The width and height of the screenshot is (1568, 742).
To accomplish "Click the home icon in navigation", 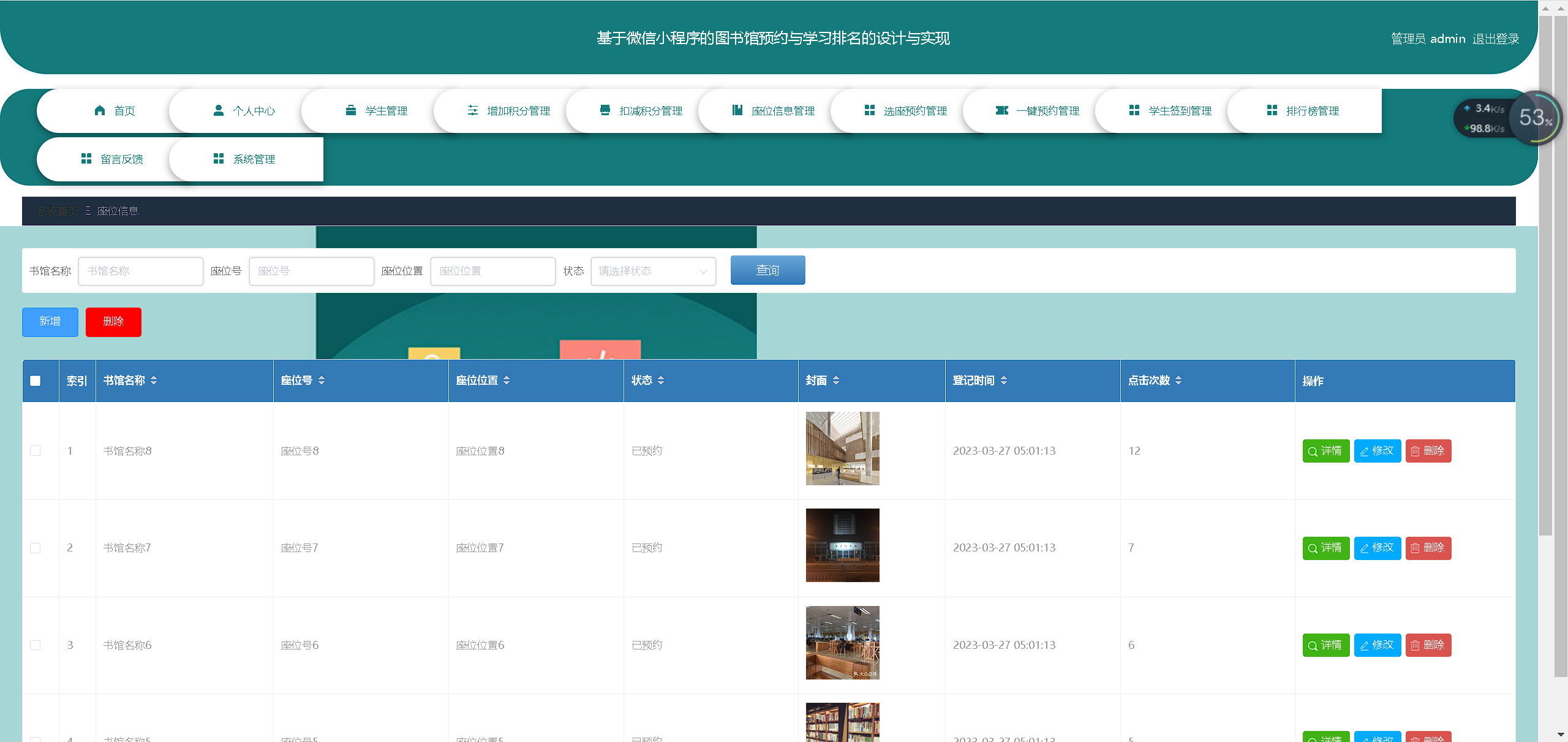I will (100, 110).
